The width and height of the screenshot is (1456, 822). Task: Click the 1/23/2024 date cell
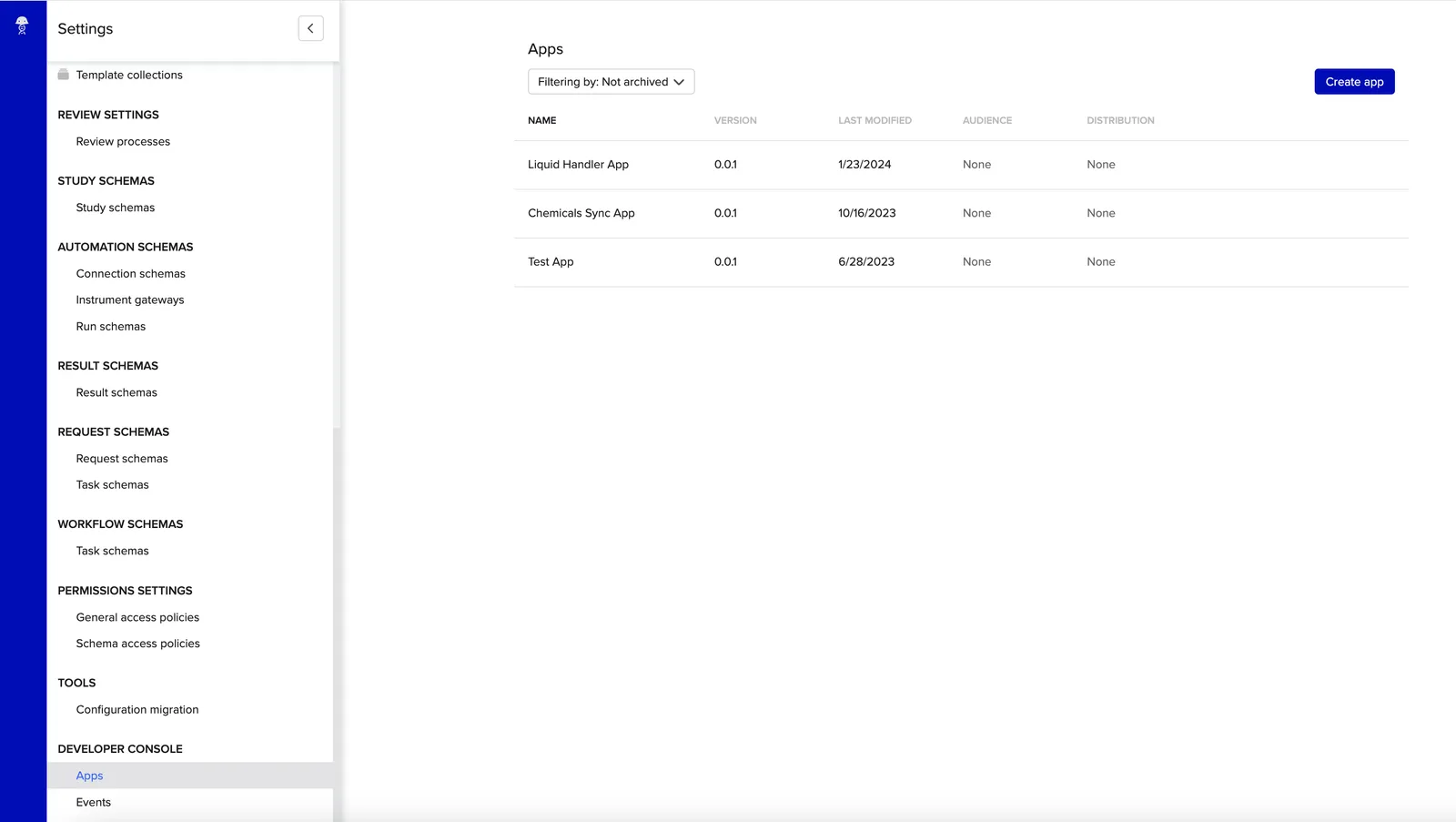pyautogui.click(x=864, y=165)
